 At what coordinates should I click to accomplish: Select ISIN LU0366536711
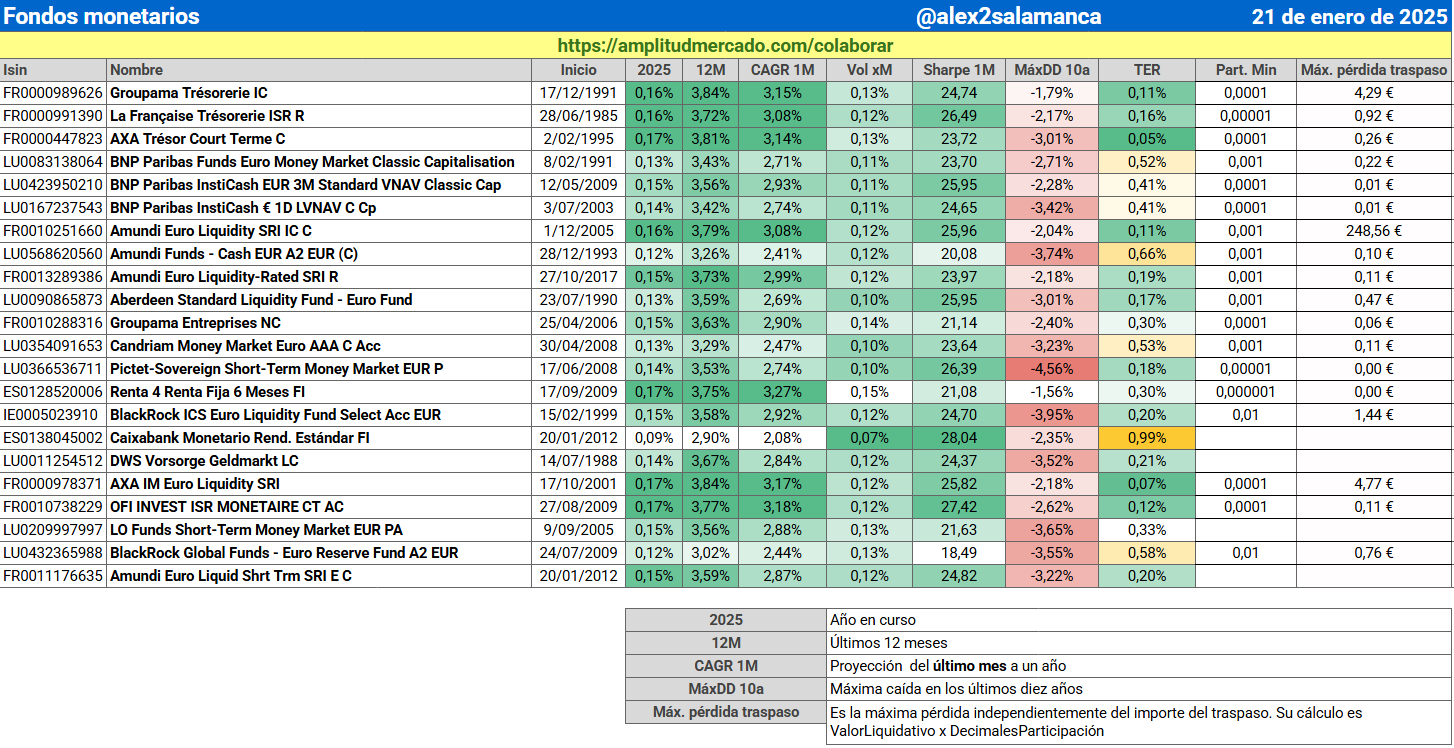coord(53,369)
